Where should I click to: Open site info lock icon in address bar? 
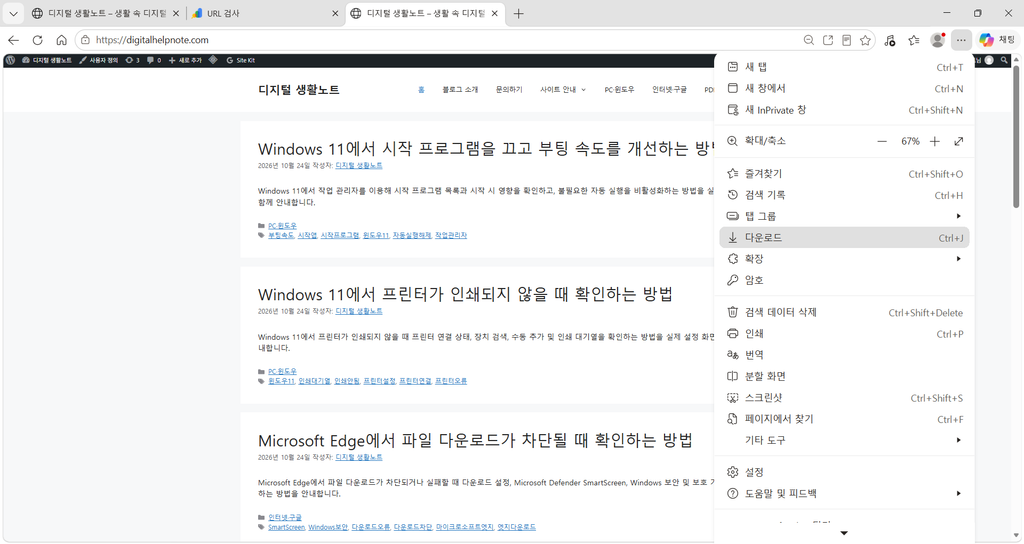point(86,40)
